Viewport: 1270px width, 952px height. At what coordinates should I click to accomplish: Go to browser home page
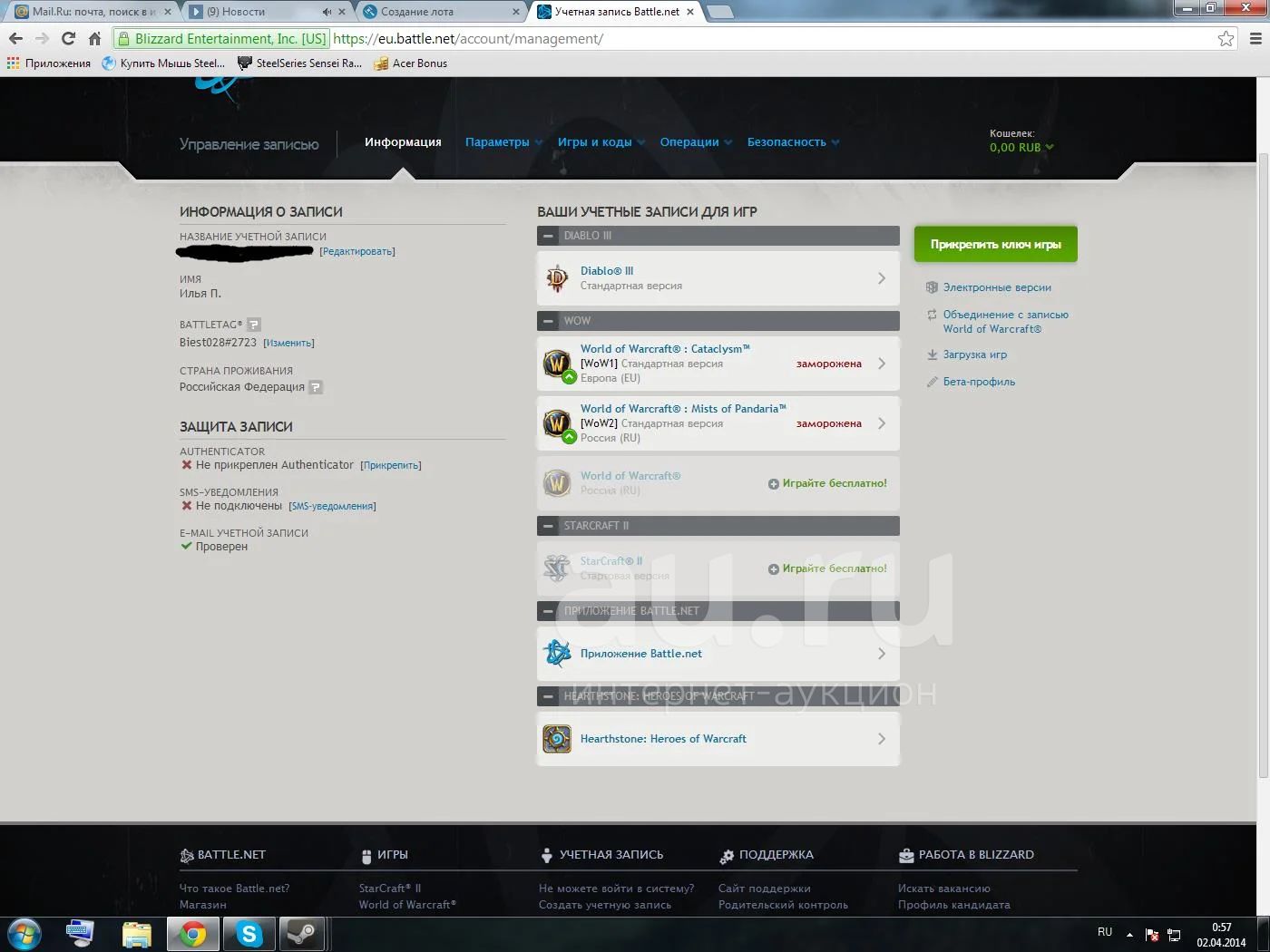click(x=94, y=39)
